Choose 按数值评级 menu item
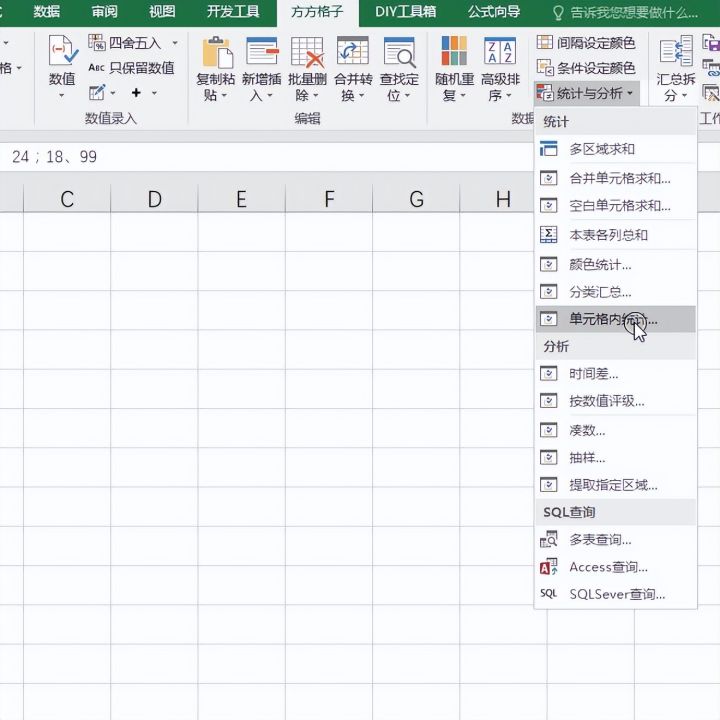This screenshot has width=720, height=720. click(x=615, y=401)
